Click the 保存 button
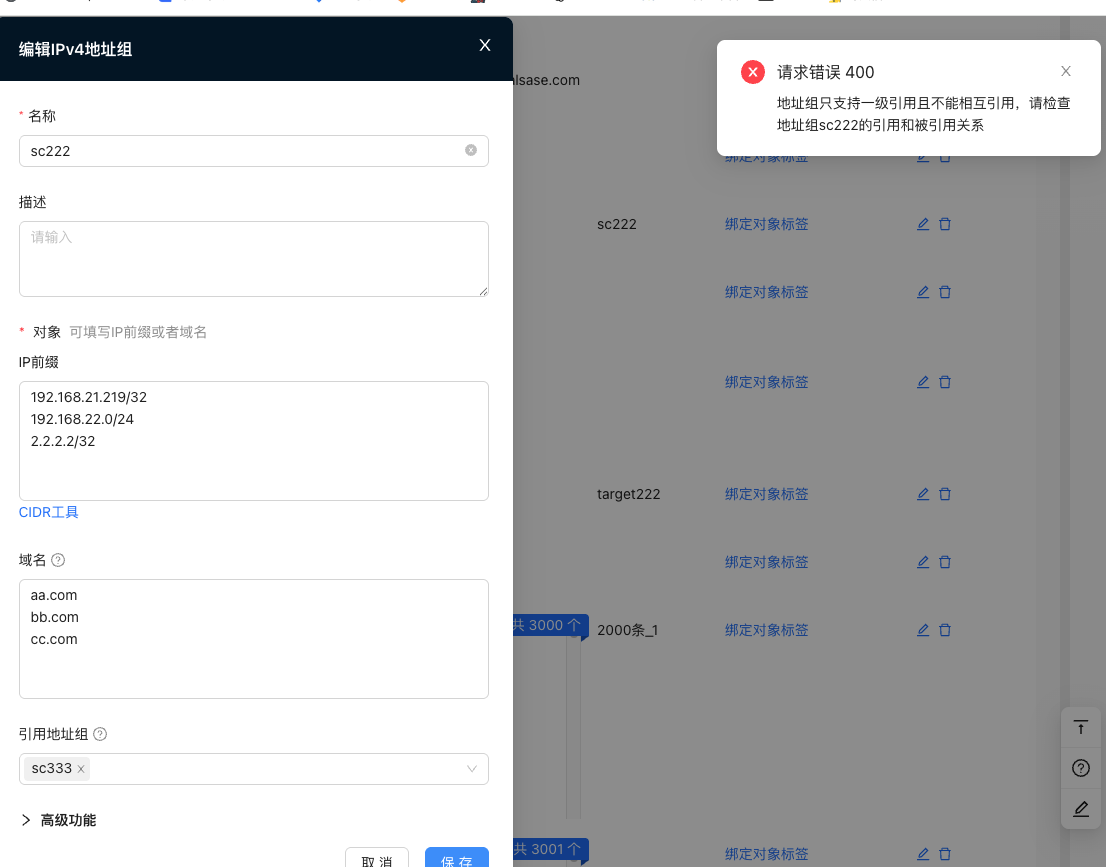The height and width of the screenshot is (867, 1106). coord(456,858)
